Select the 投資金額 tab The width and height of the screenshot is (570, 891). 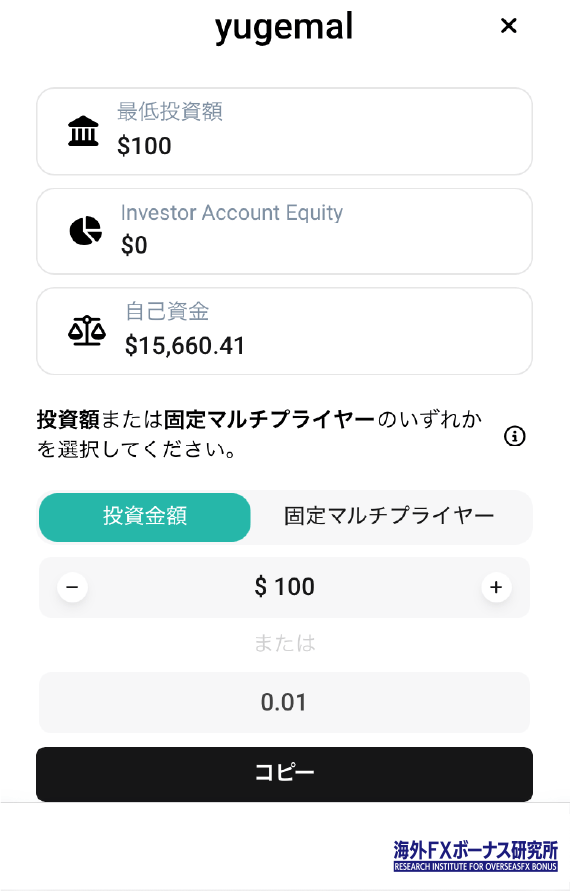pos(144,517)
